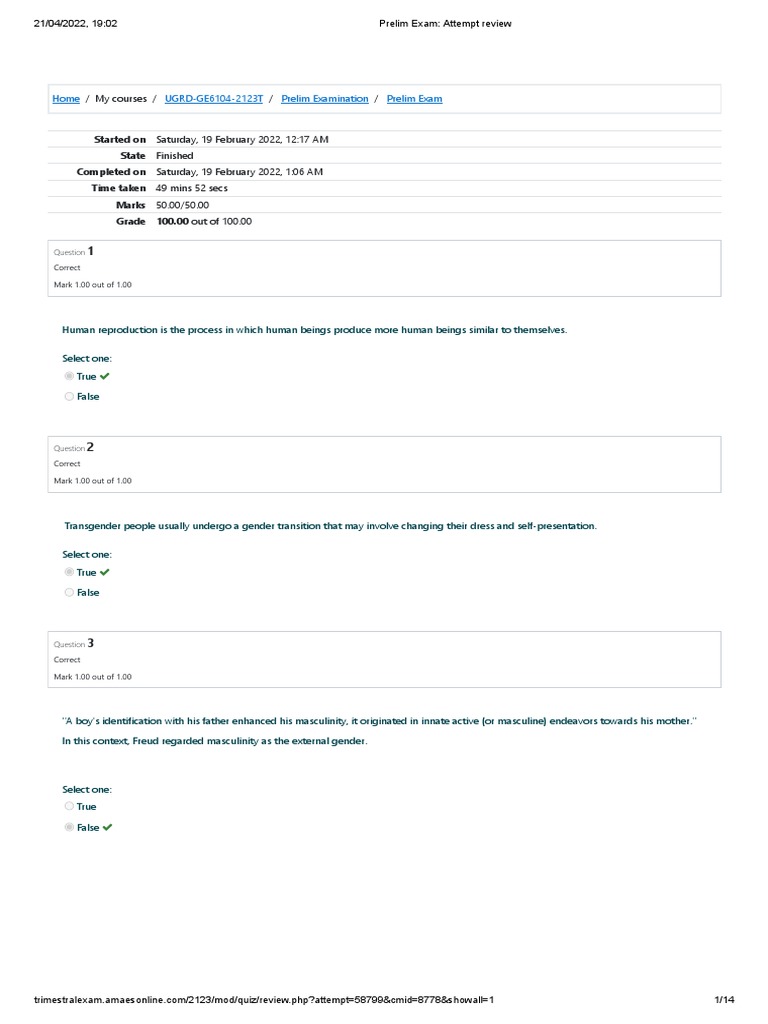Open the Home breadcrumb link

[x=66, y=99]
